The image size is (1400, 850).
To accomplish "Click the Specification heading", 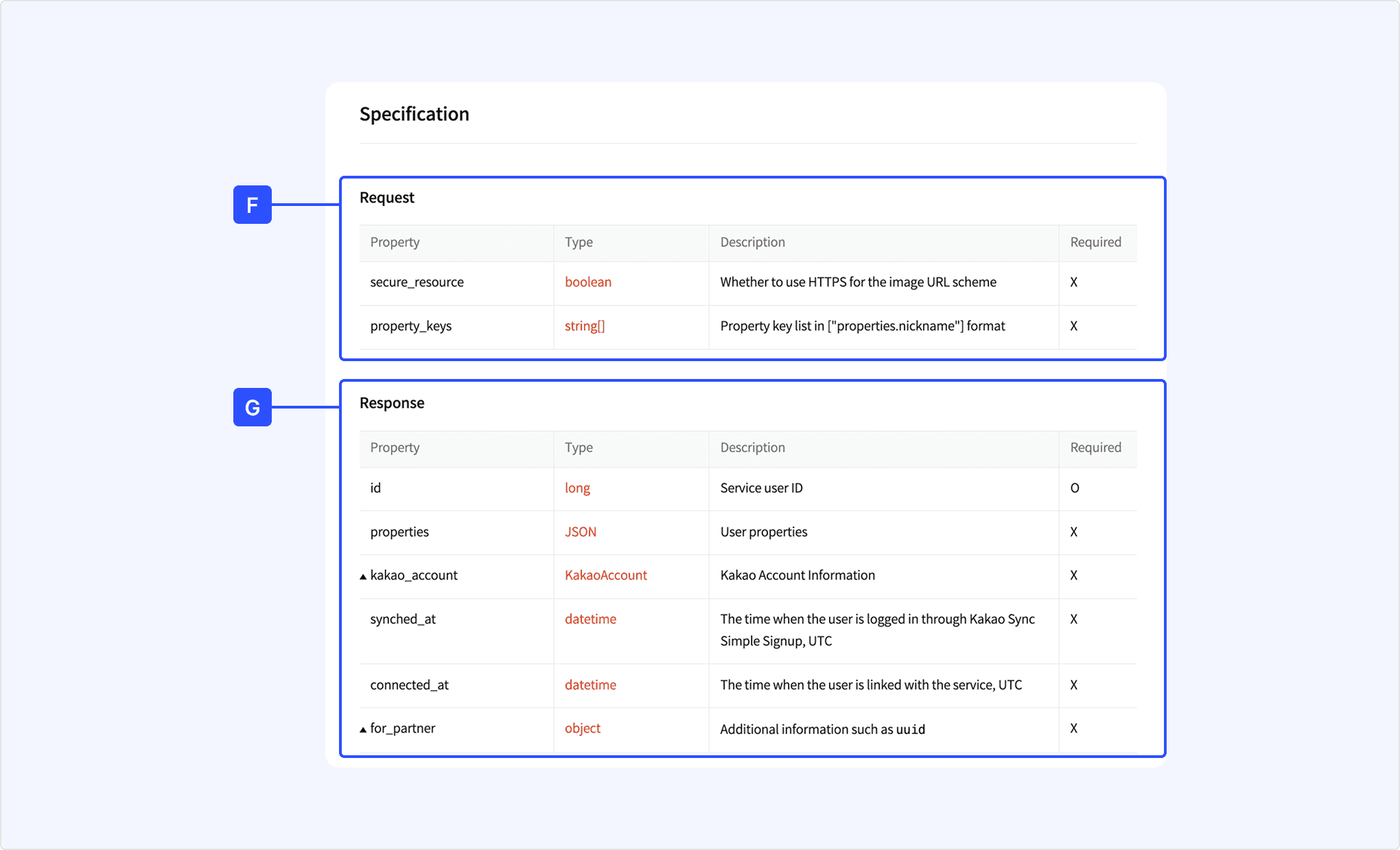I will point(414,114).
